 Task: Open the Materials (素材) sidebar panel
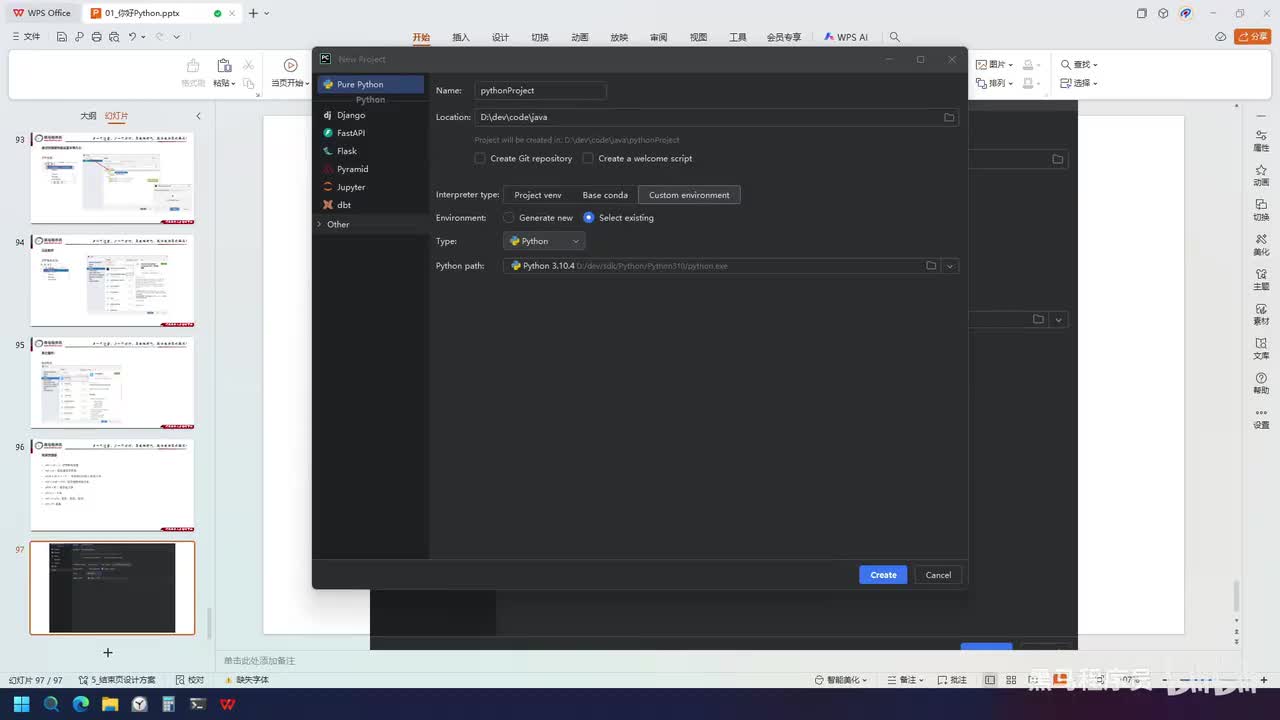[1261, 314]
